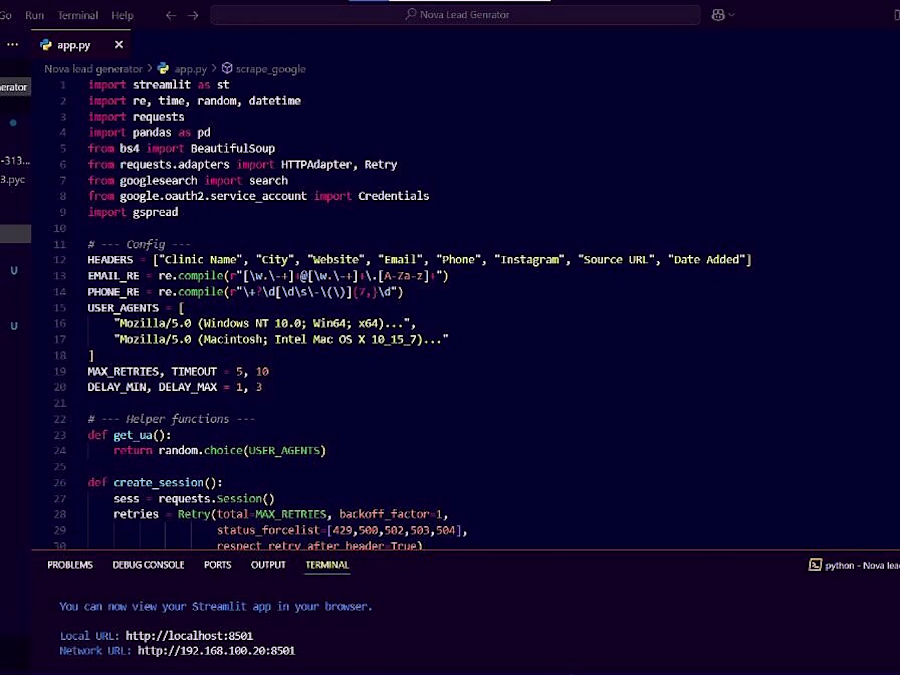Viewport: 900px width, 675px height.
Task: Click the cube symbol icon in breadcrumbs
Action: pyautogui.click(x=227, y=68)
